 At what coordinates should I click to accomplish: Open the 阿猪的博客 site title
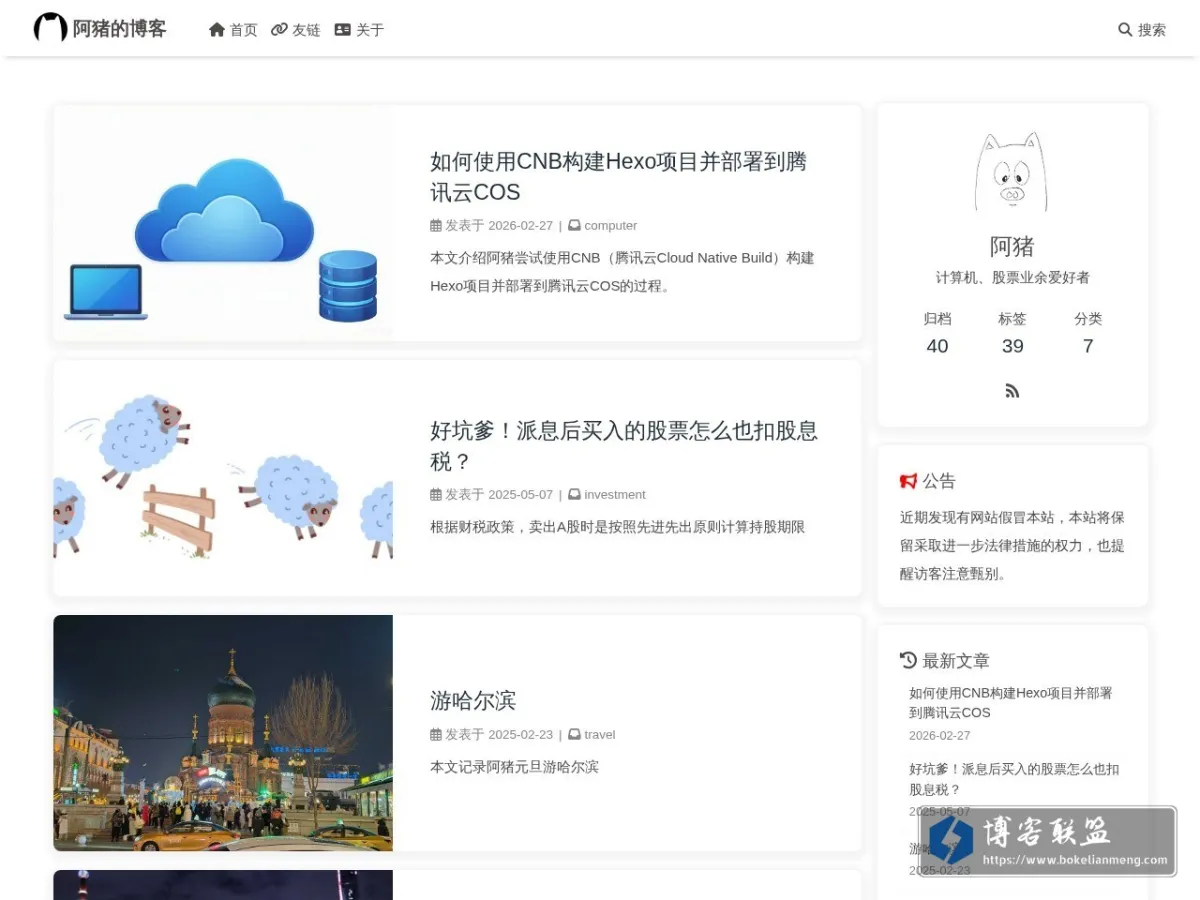click(119, 29)
